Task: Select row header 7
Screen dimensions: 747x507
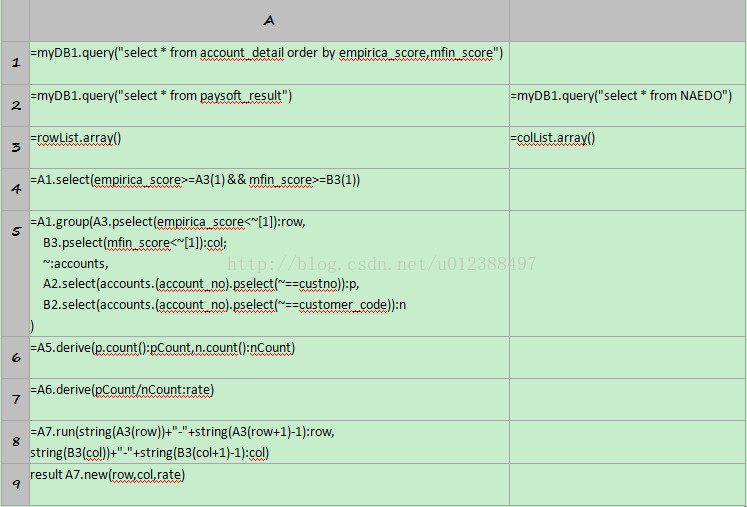Action: [x=15, y=399]
